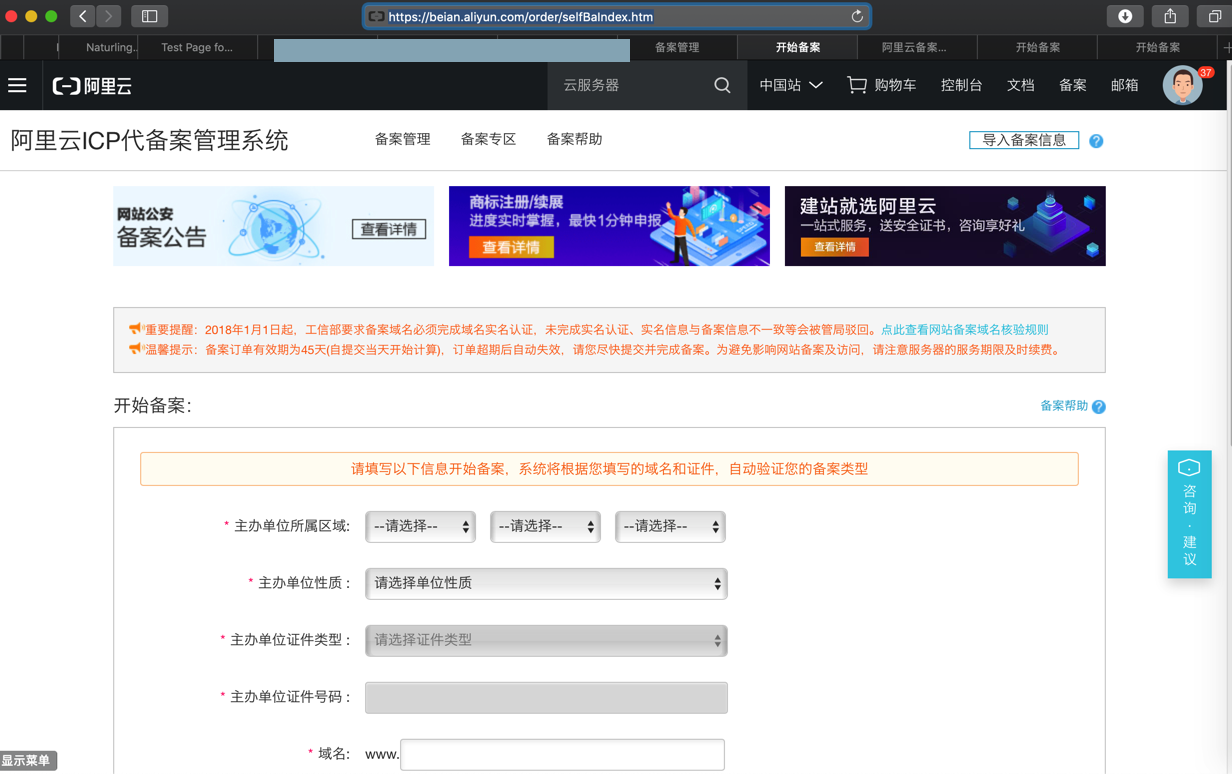1232x774 pixels.
Task: Open the 备案专区 navigation item
Action: pyautogui.click(x=488, y=140)
